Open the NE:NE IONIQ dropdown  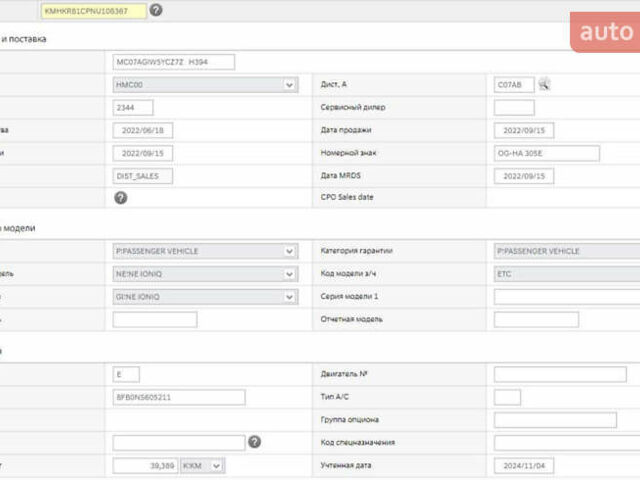click(x=205, y=274)
